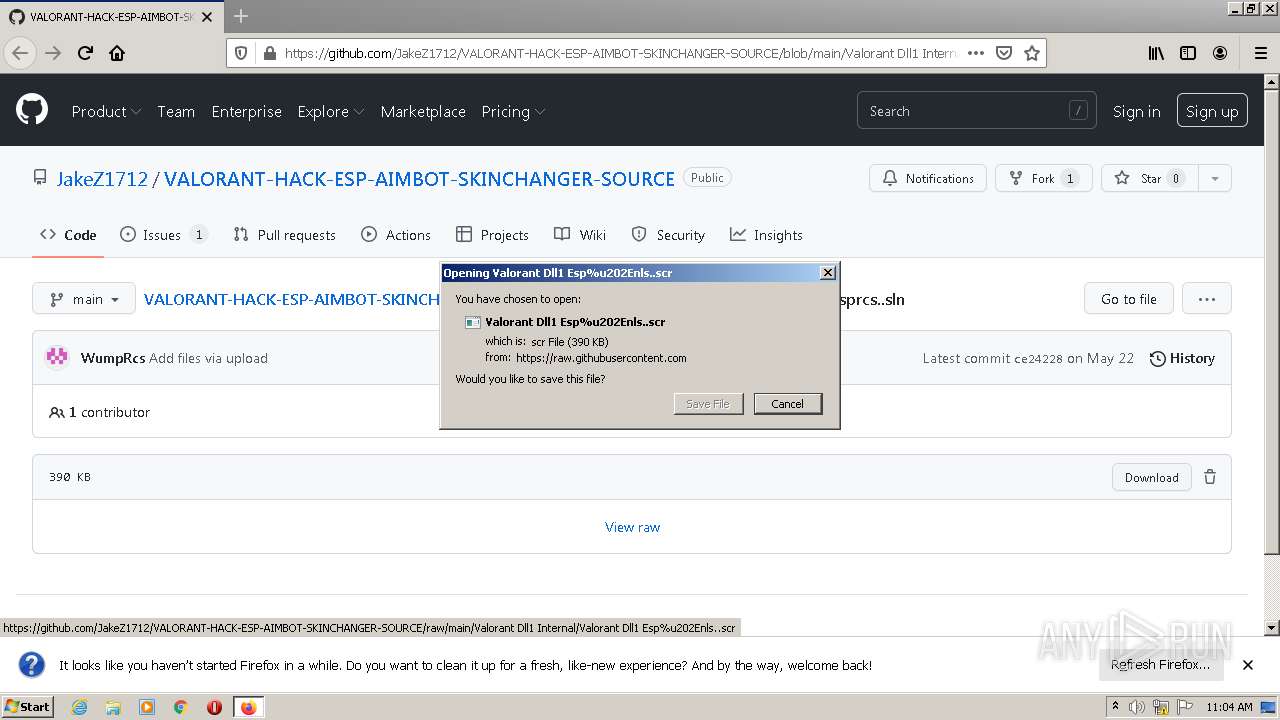The image size is (1280, 720).
Task: Expand the Pricing menu dropdown
Action: 513,111
